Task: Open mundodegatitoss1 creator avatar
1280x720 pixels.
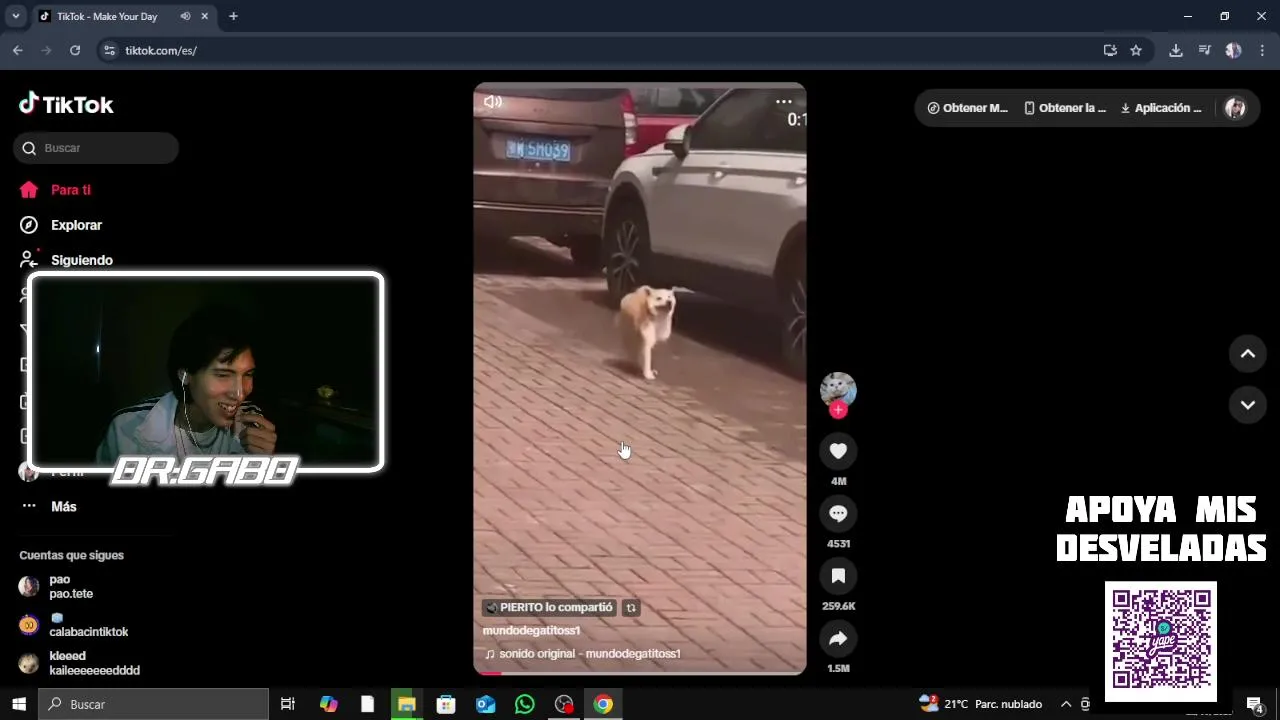Action: (x=838, y=390)
